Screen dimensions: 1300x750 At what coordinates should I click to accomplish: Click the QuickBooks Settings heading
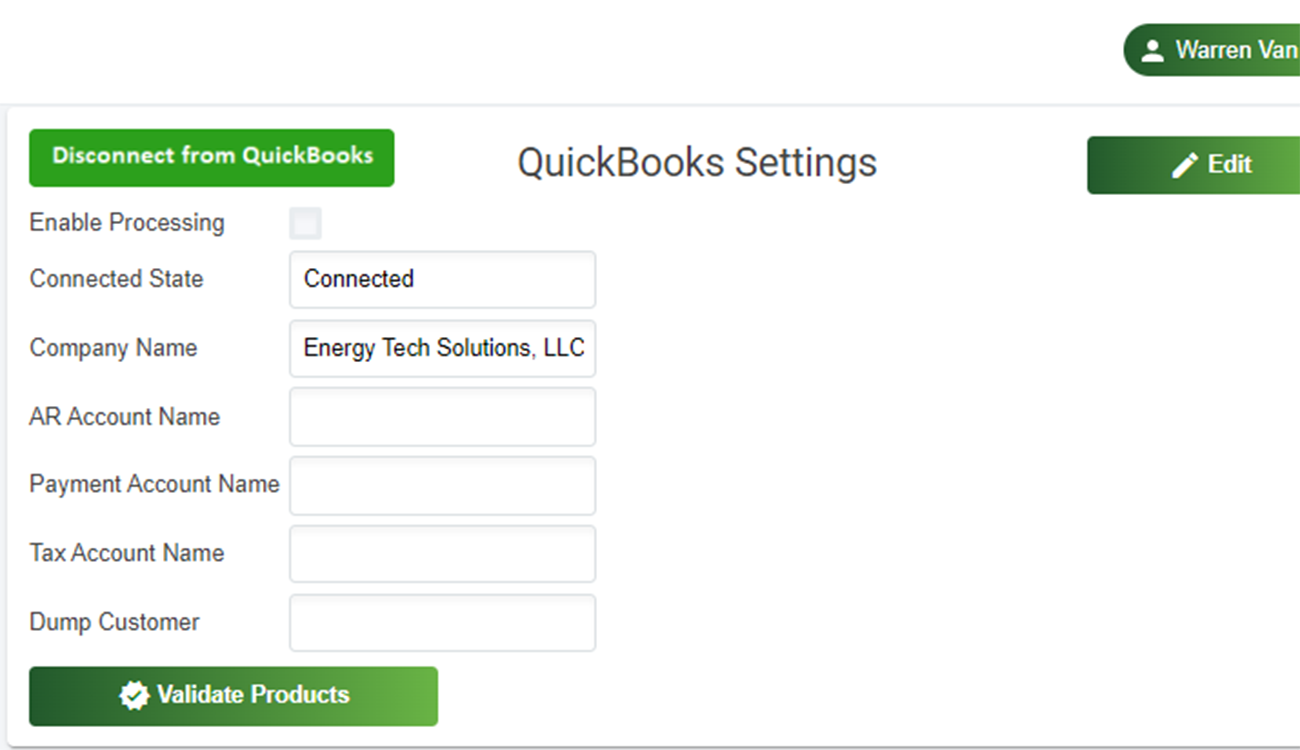(x=697, y=162)
